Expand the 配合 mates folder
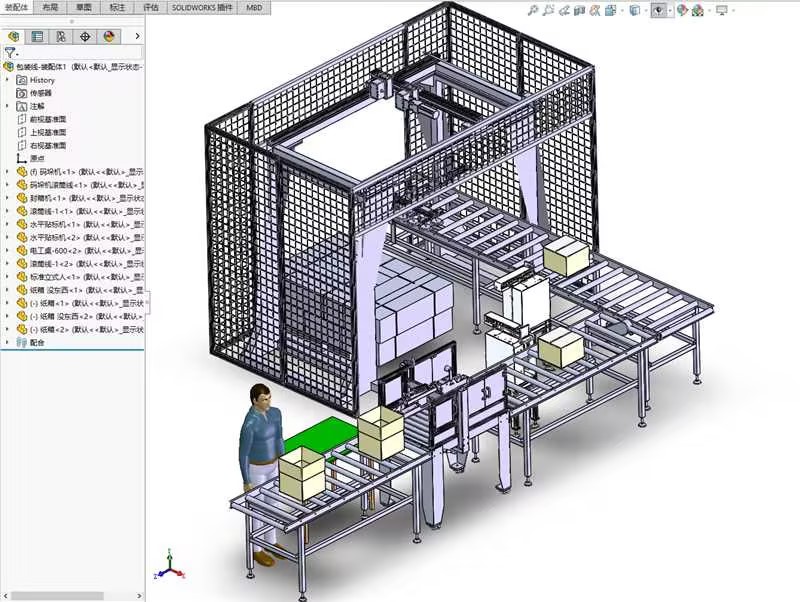Screen dimensions: 800x602 (9, 342)
